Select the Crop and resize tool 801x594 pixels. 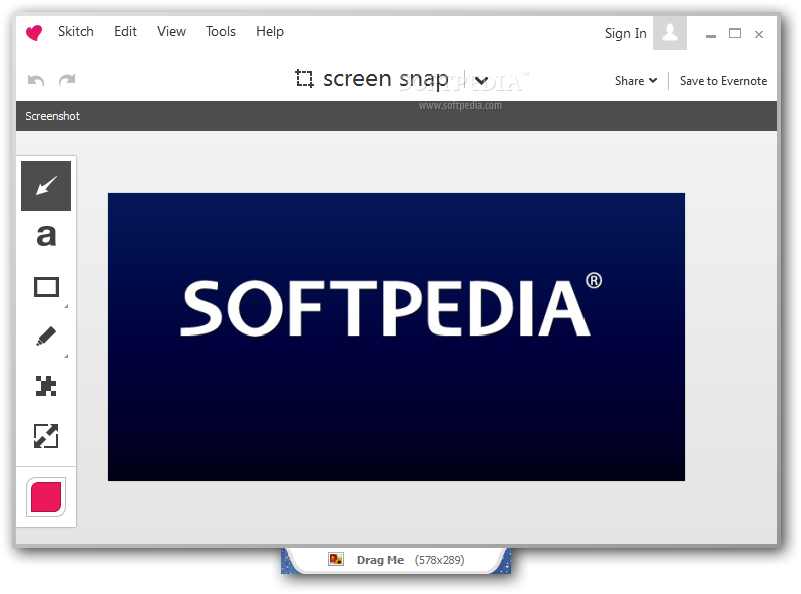pyautogui.click(x=46, y=436)
